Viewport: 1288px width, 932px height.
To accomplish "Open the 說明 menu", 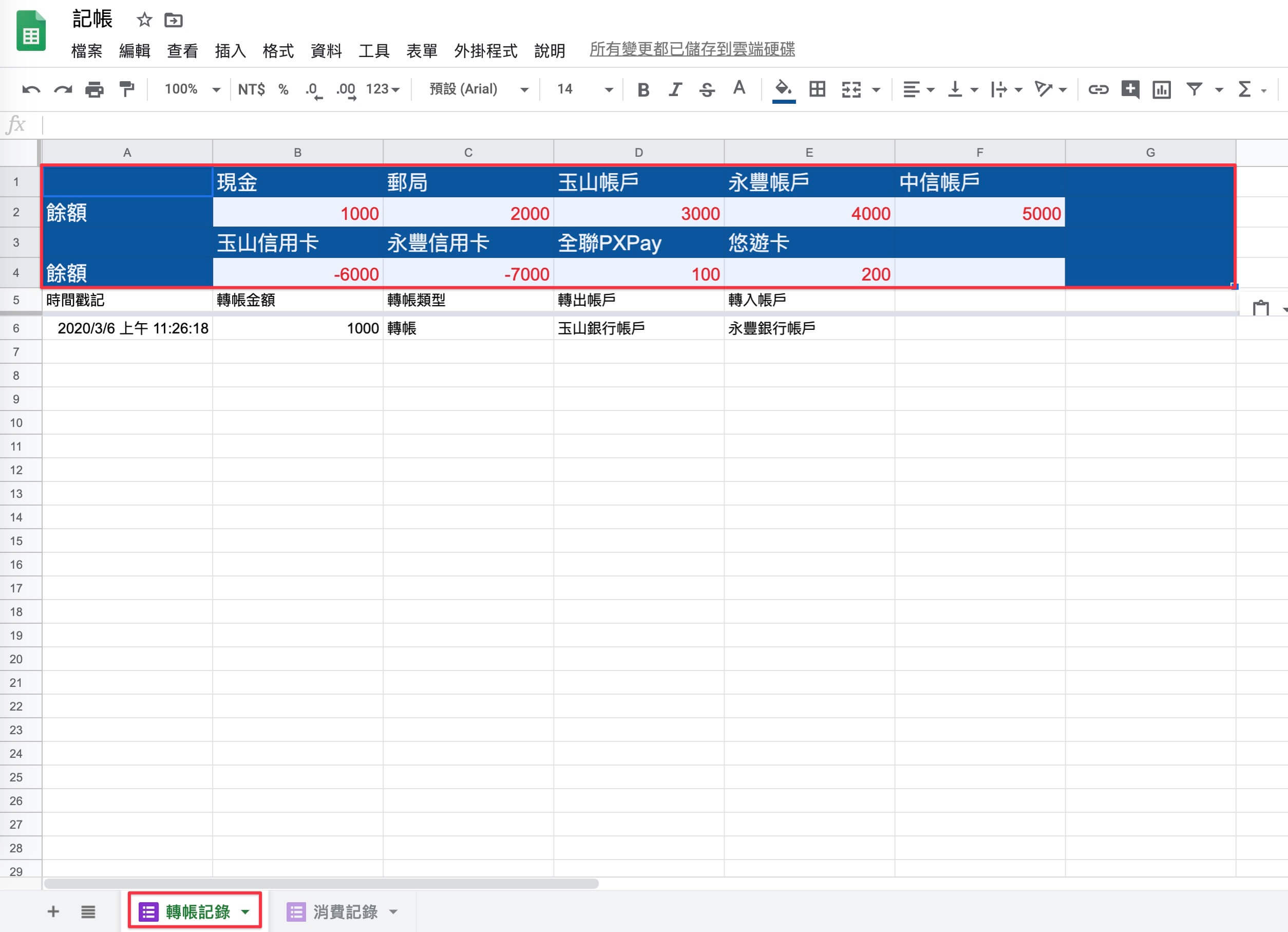I will coord(550,51).
